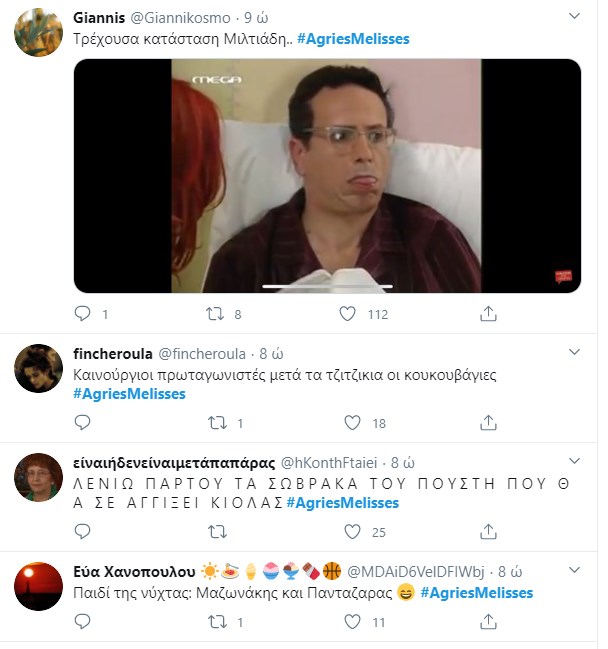
Task: Share Giannis's tweet
Action: [488, 314]
